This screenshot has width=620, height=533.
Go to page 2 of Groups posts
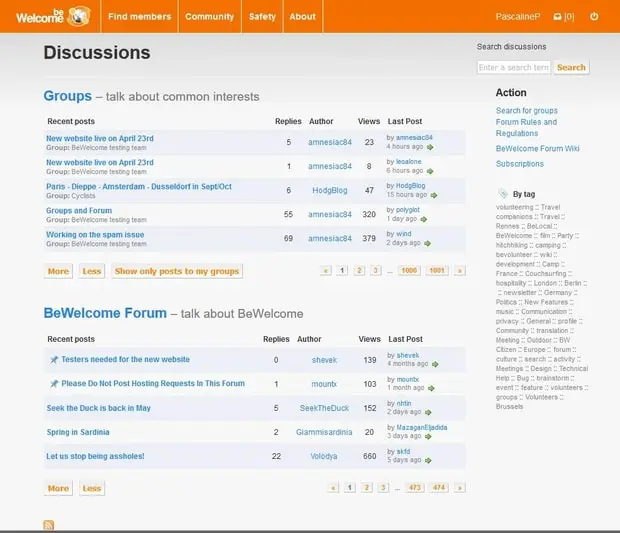coord(359,270)
